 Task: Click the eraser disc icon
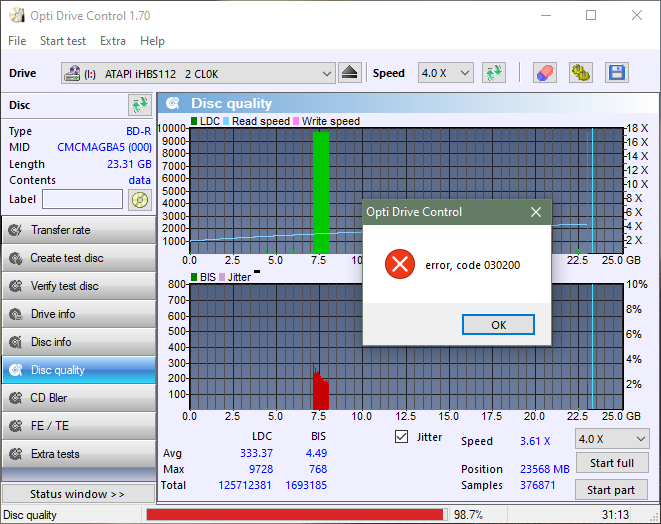(x=545, y=73)
